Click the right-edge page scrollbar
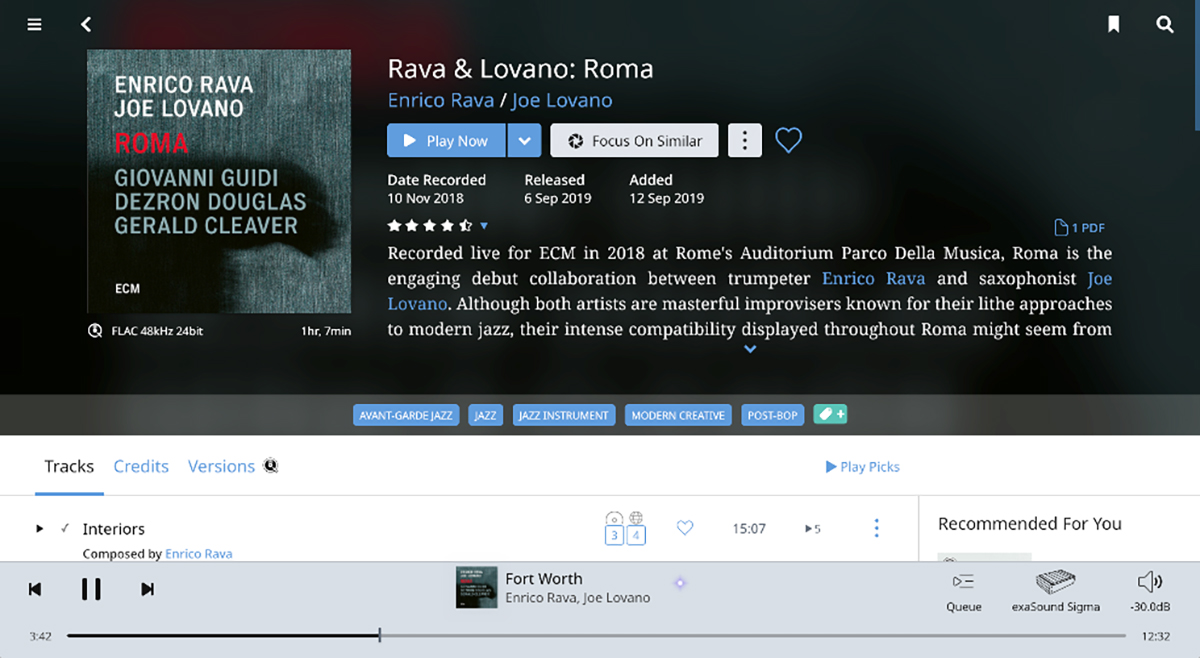 [x=1196, y=65]
